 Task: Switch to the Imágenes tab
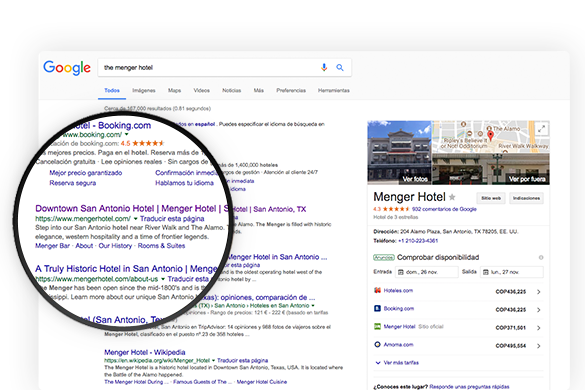click(x=144, y=90)
